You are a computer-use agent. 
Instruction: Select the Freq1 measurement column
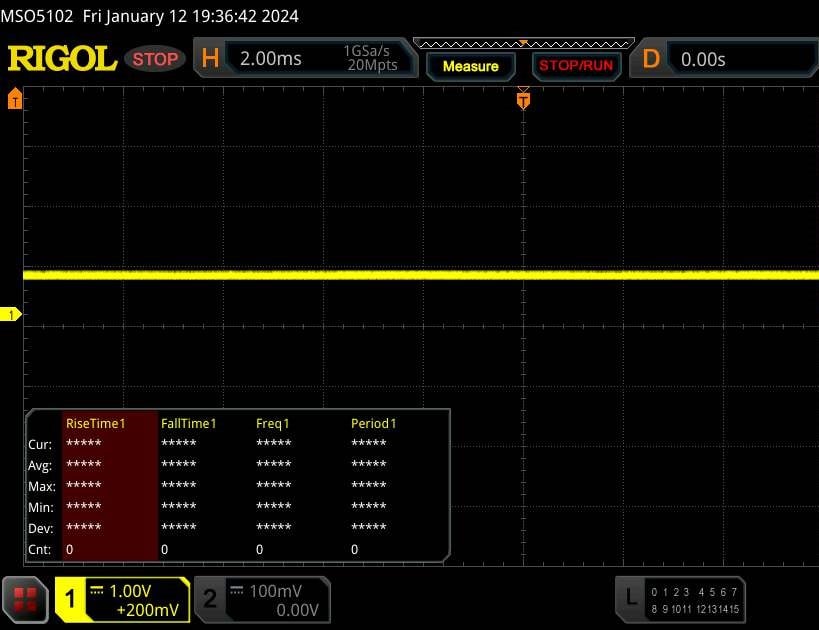[x=300, y=486]
